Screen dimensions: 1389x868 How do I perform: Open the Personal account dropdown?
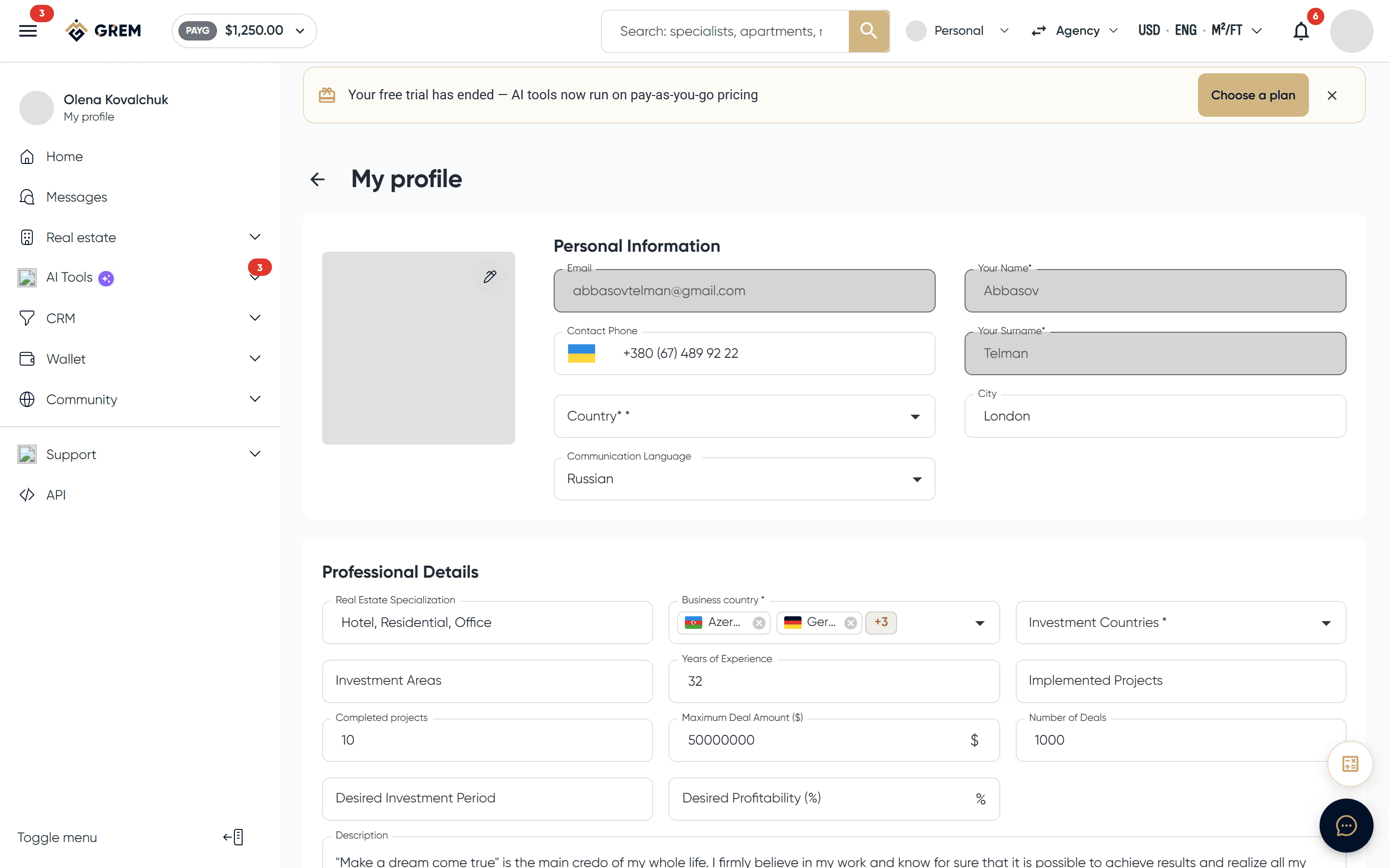pyautogui.click(x=957, y=30)
